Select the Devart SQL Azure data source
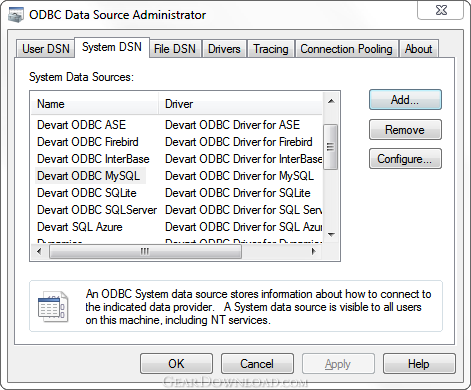471x390 pixels. click(80, 227)
